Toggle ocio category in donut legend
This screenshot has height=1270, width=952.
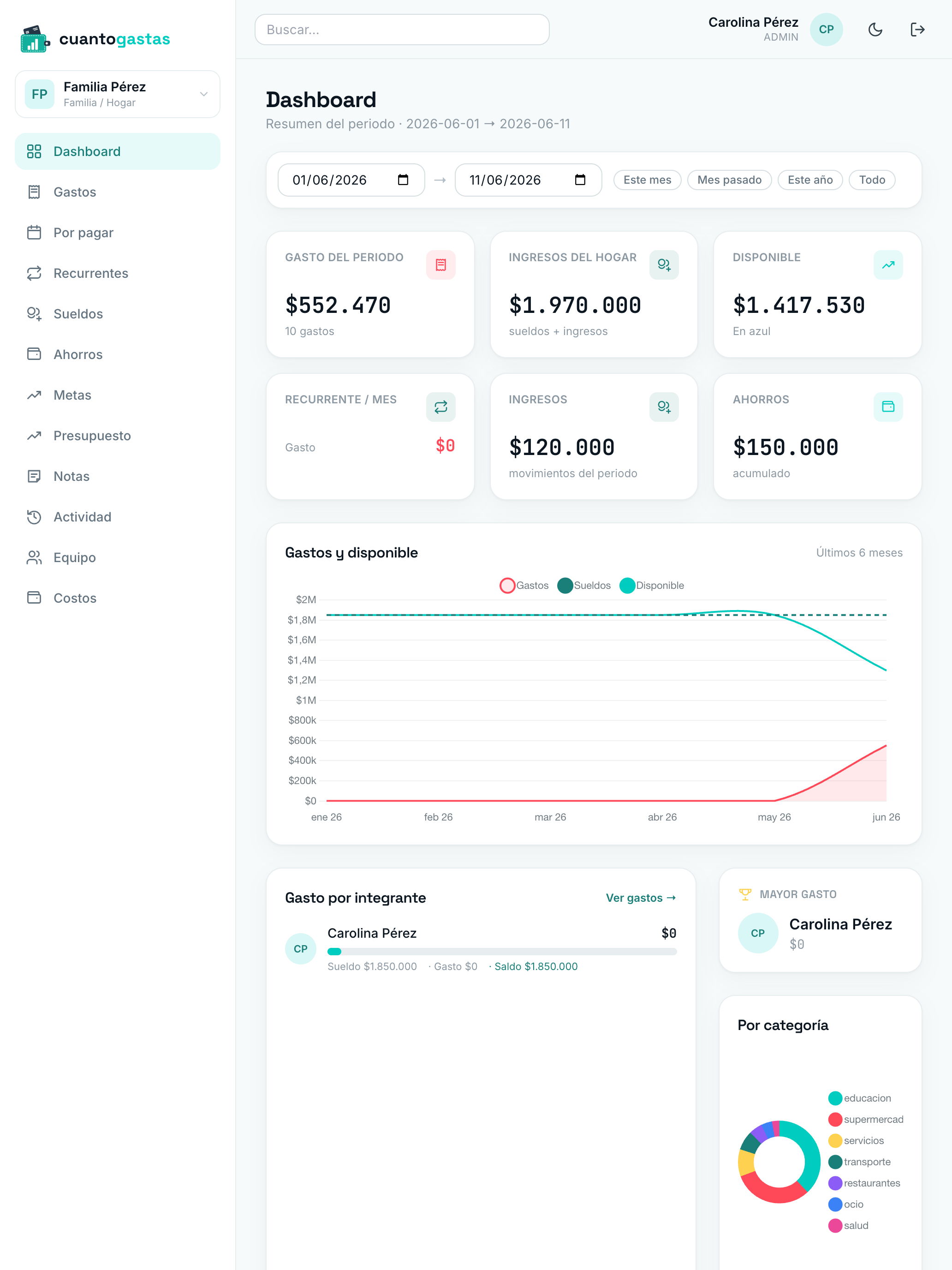pos(846,1204)
